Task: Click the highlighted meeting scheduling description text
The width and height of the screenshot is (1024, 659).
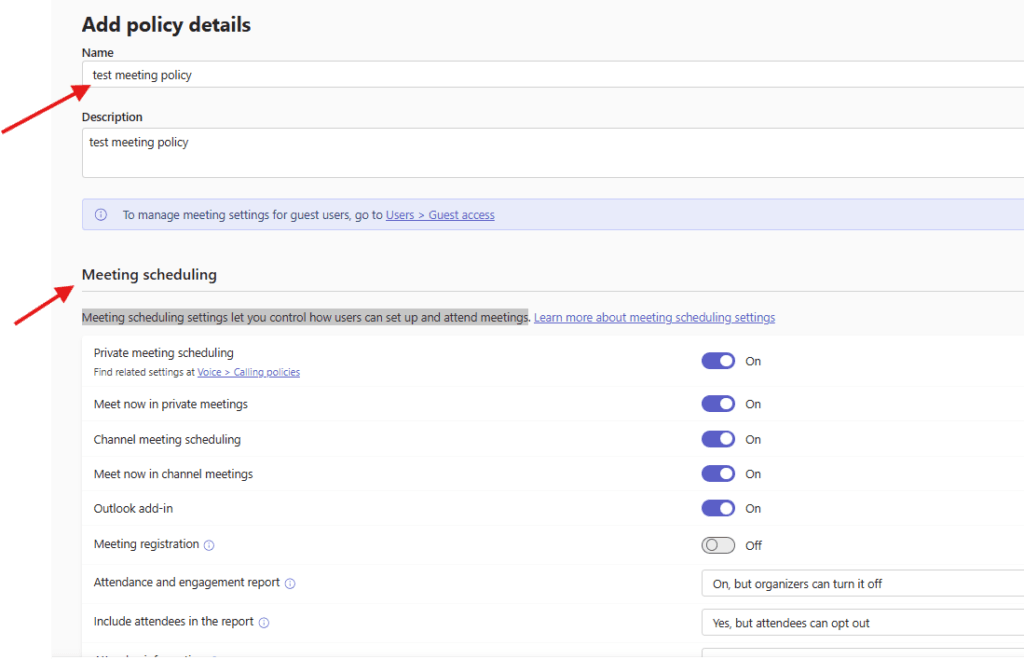Action: pyautogui.click(x=305, y=318)
